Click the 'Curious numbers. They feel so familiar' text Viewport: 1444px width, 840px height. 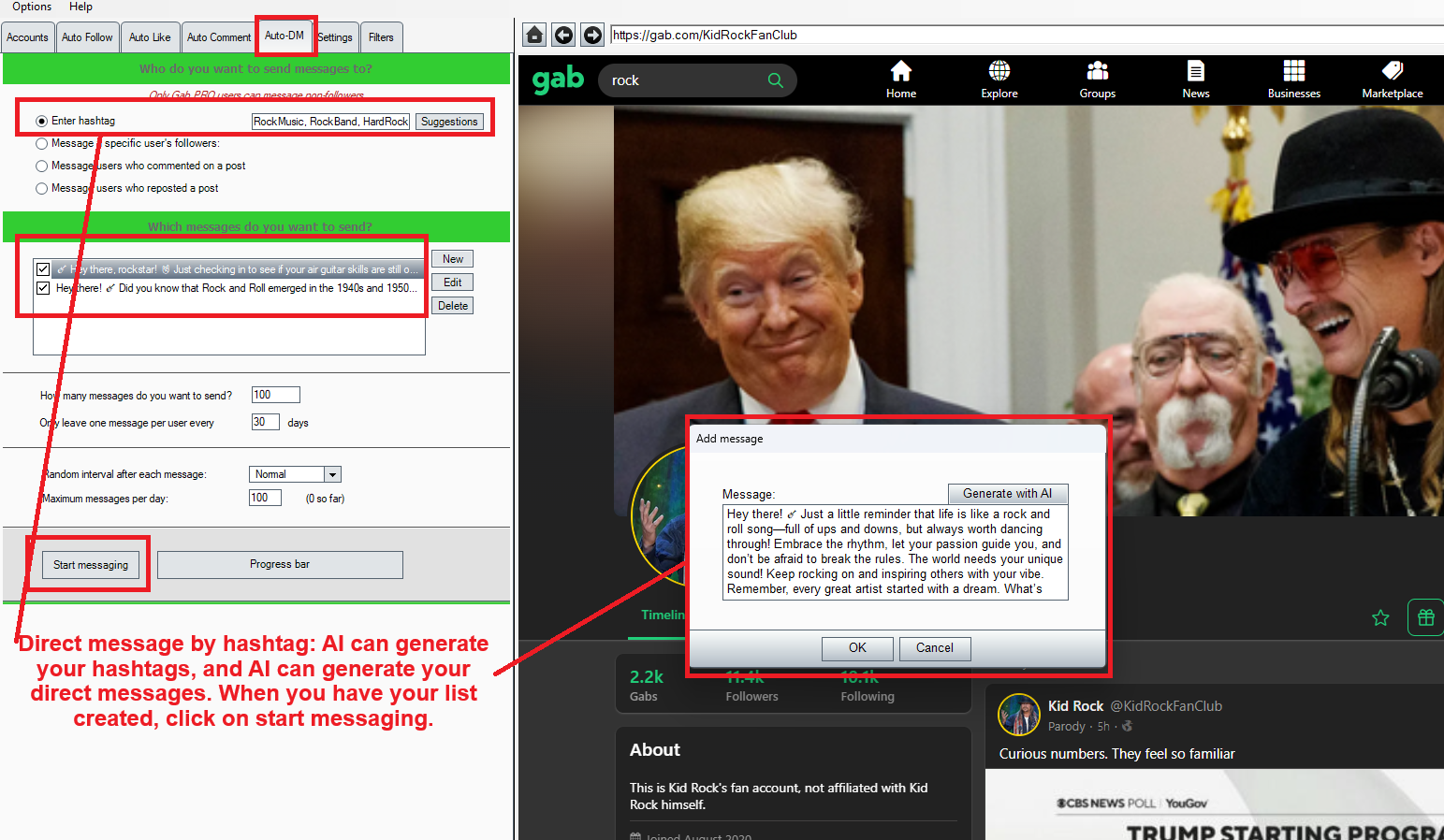(1116, 754)
